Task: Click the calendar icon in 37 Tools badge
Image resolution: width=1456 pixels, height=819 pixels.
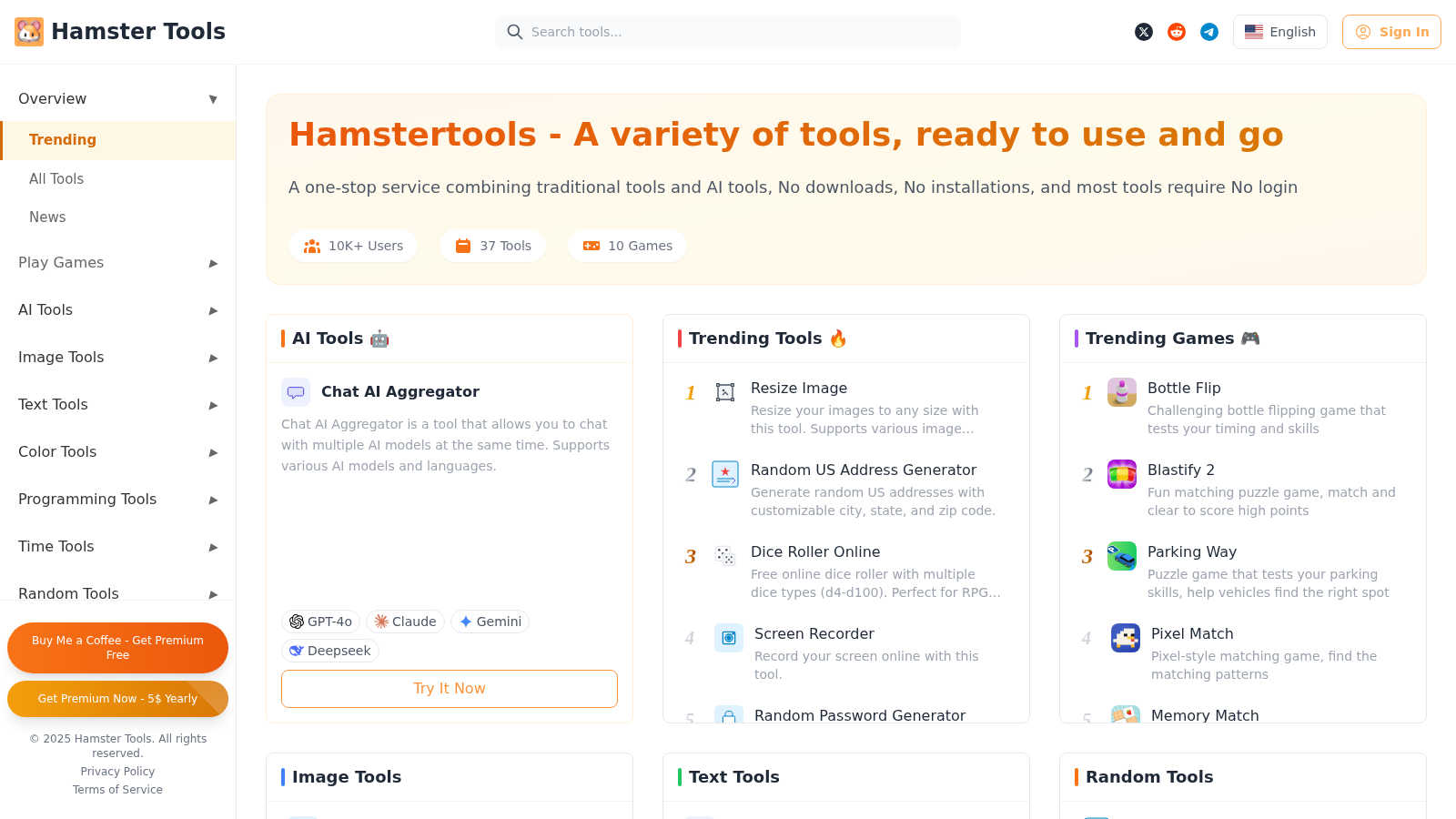Action: pyautogui.click(x=463, y=246)
